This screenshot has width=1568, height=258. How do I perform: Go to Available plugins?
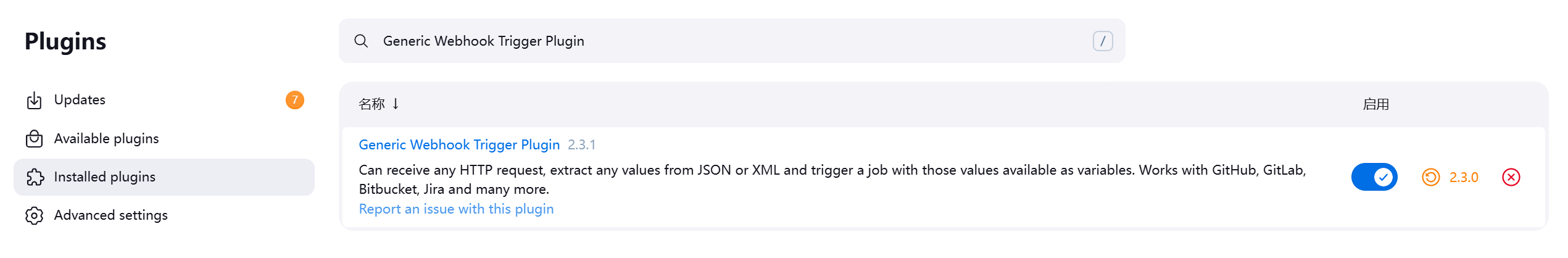(106, 139)
